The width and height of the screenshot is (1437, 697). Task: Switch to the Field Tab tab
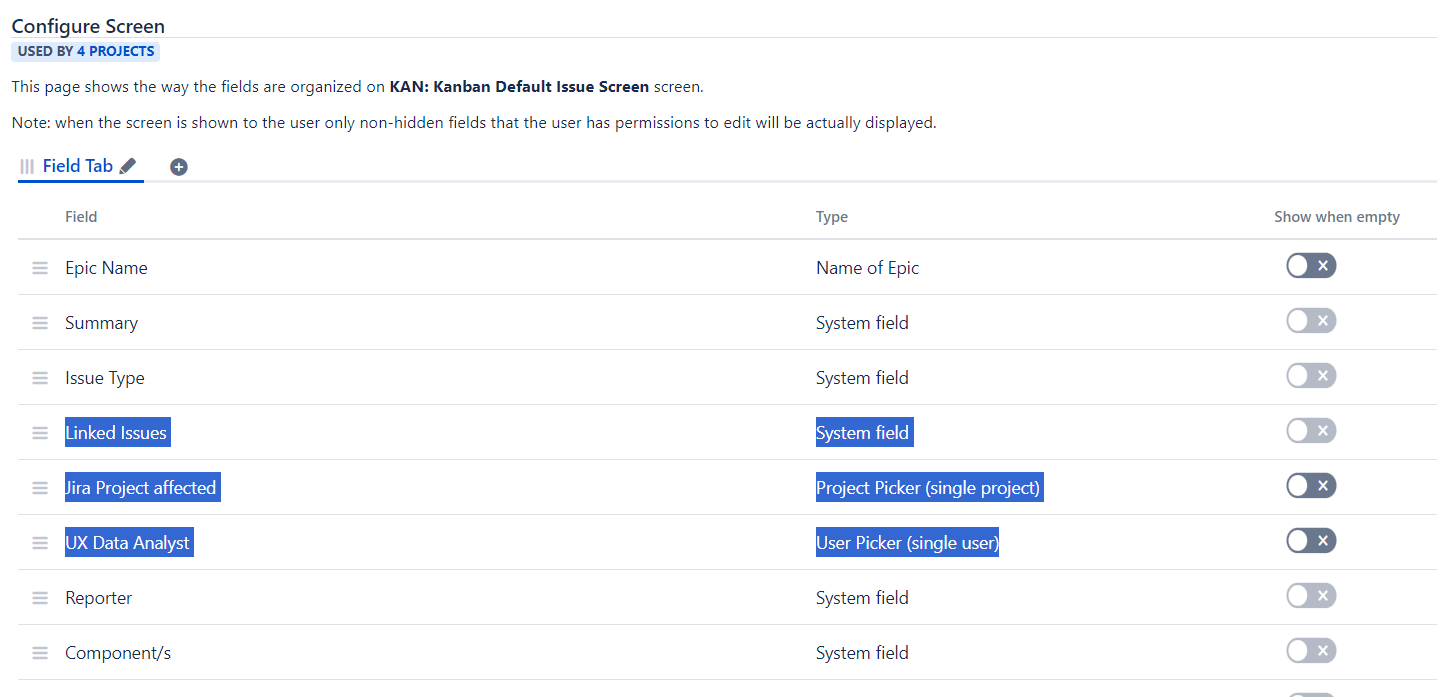coord(78,166)
